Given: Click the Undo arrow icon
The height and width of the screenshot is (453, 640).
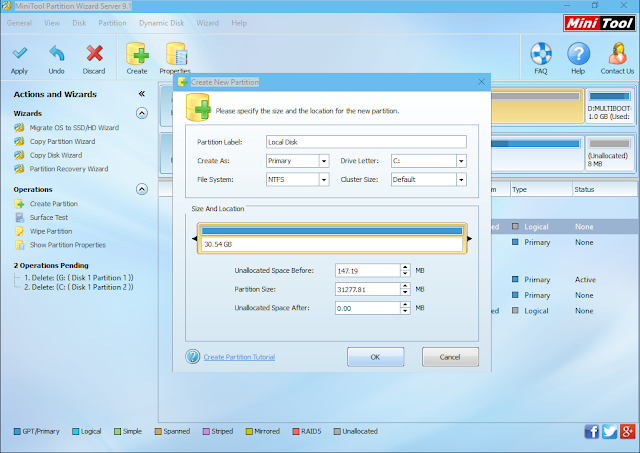Looking at the screenshot, I should [x=56, y=53].
